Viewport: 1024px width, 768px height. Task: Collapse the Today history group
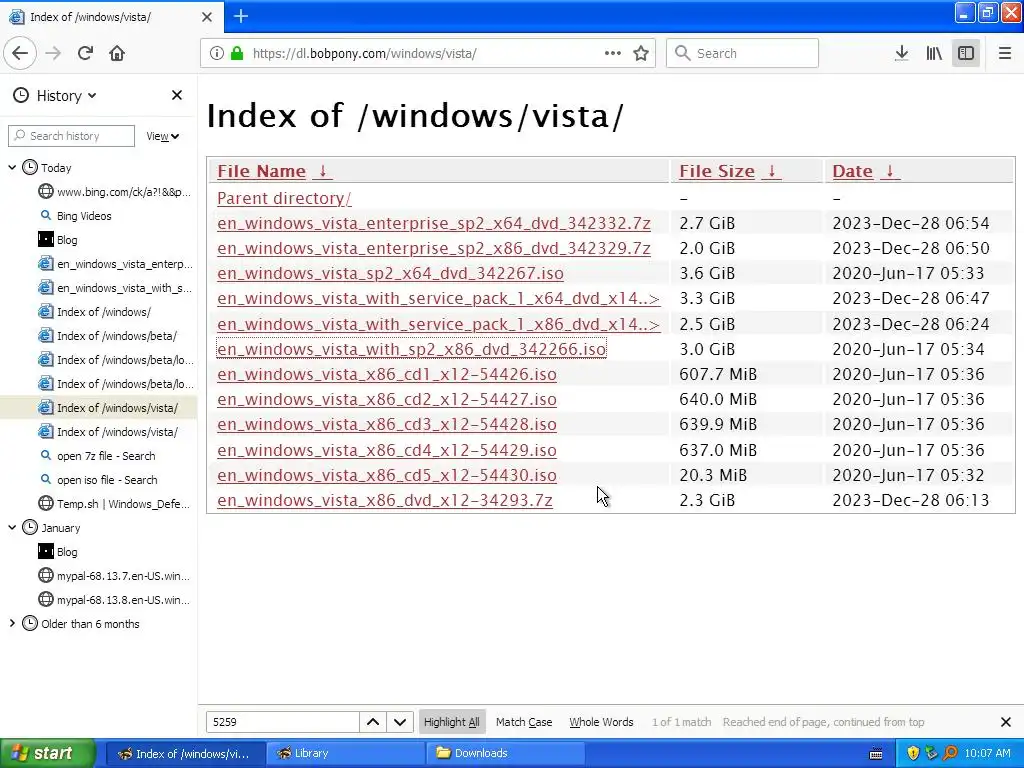coord(12,168)
